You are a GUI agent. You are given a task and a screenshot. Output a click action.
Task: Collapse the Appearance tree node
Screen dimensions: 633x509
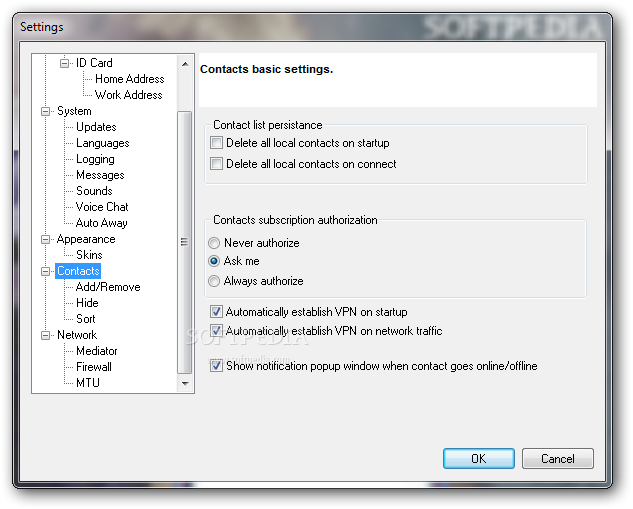pyautogui.click(x=46, y=239)
